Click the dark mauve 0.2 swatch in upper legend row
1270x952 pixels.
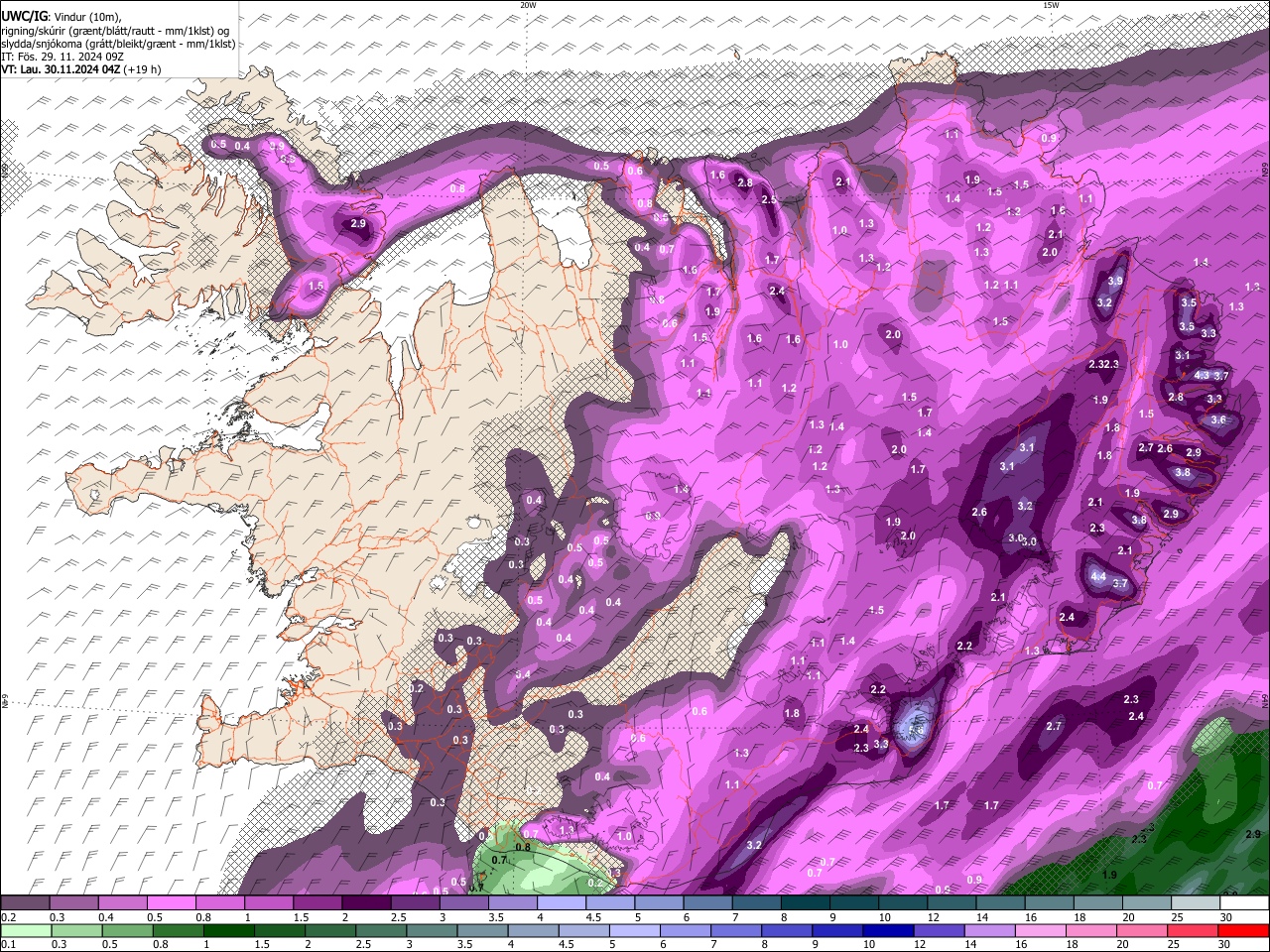pos(25,902)
